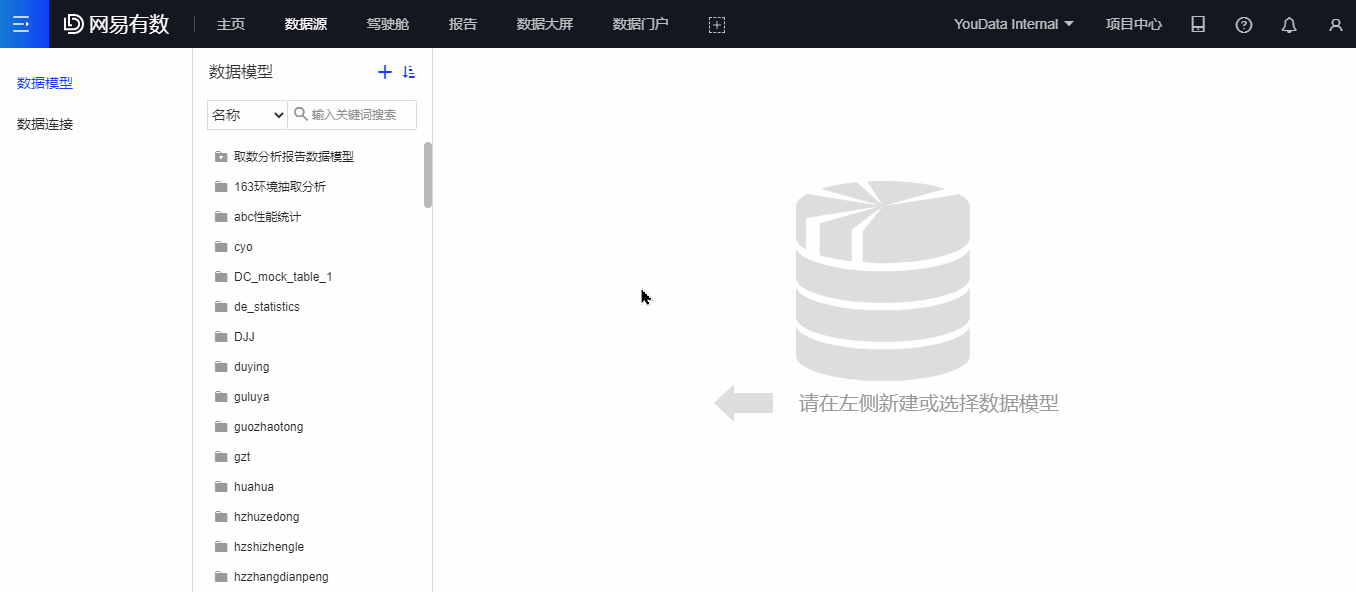Viewport: 1356px width, 592px height.
Task: Open the user account icon
Action: pos(1335,24)
